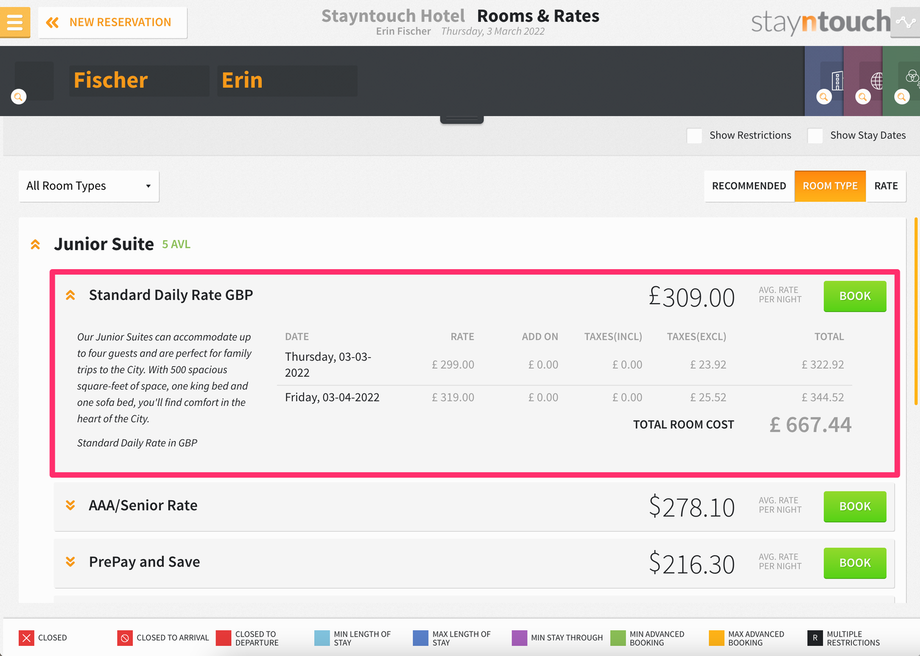Click the 5 AVL availability label
Image resolution: width=920 pixels, height=656 pixels.
(x=176, y=245)
